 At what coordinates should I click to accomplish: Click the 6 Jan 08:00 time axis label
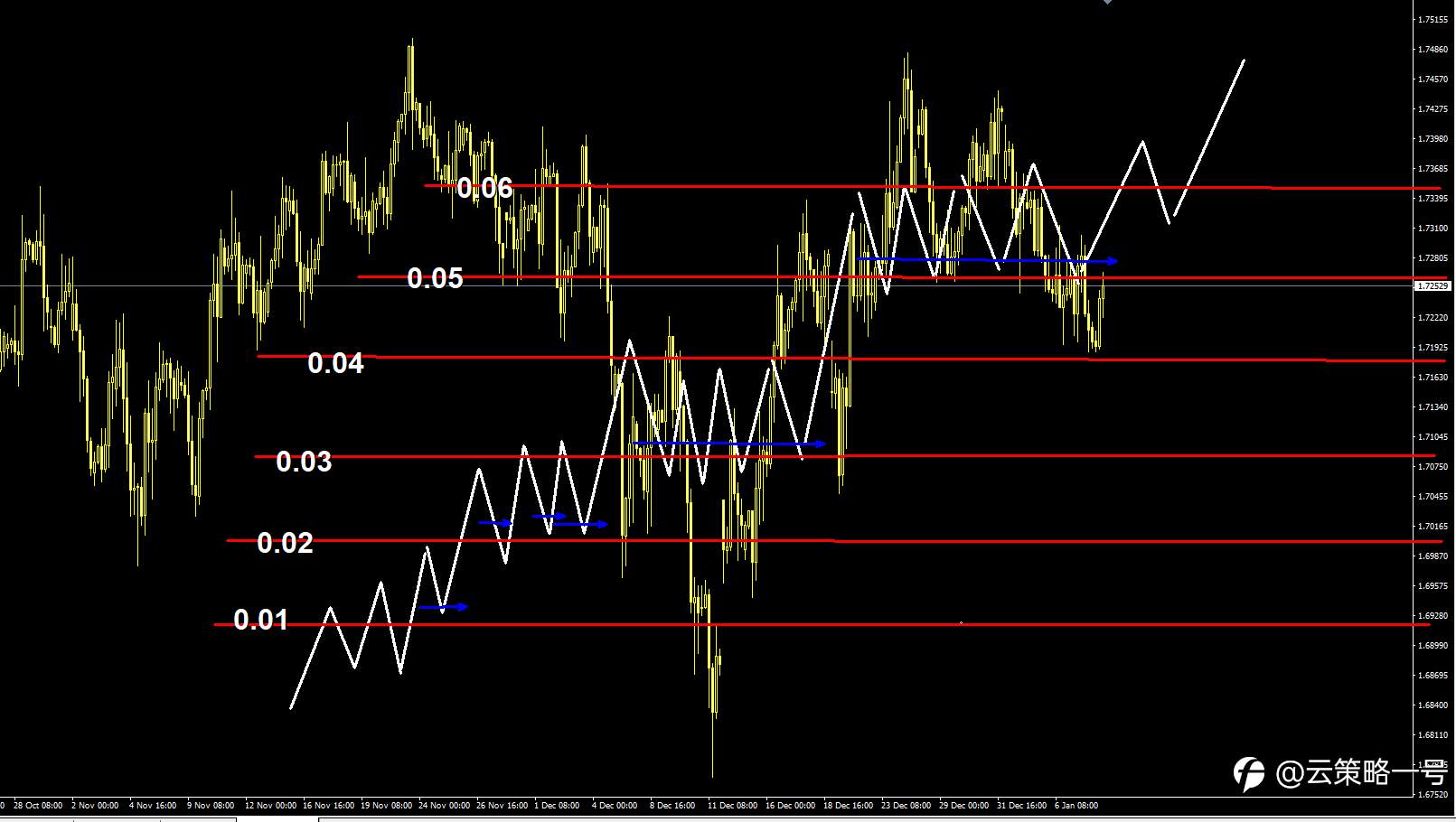pyautogui.click(x=1076, y=805)
